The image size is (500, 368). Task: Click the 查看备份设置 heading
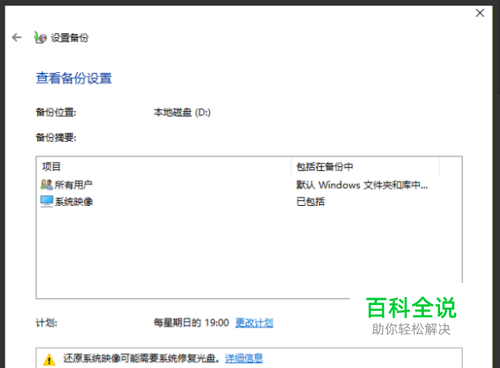74,78
